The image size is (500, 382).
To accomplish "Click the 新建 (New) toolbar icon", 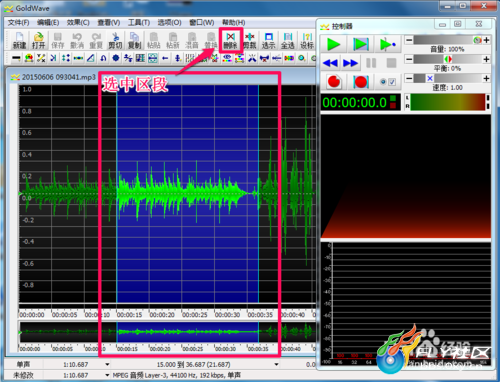I will pos(19,40).
